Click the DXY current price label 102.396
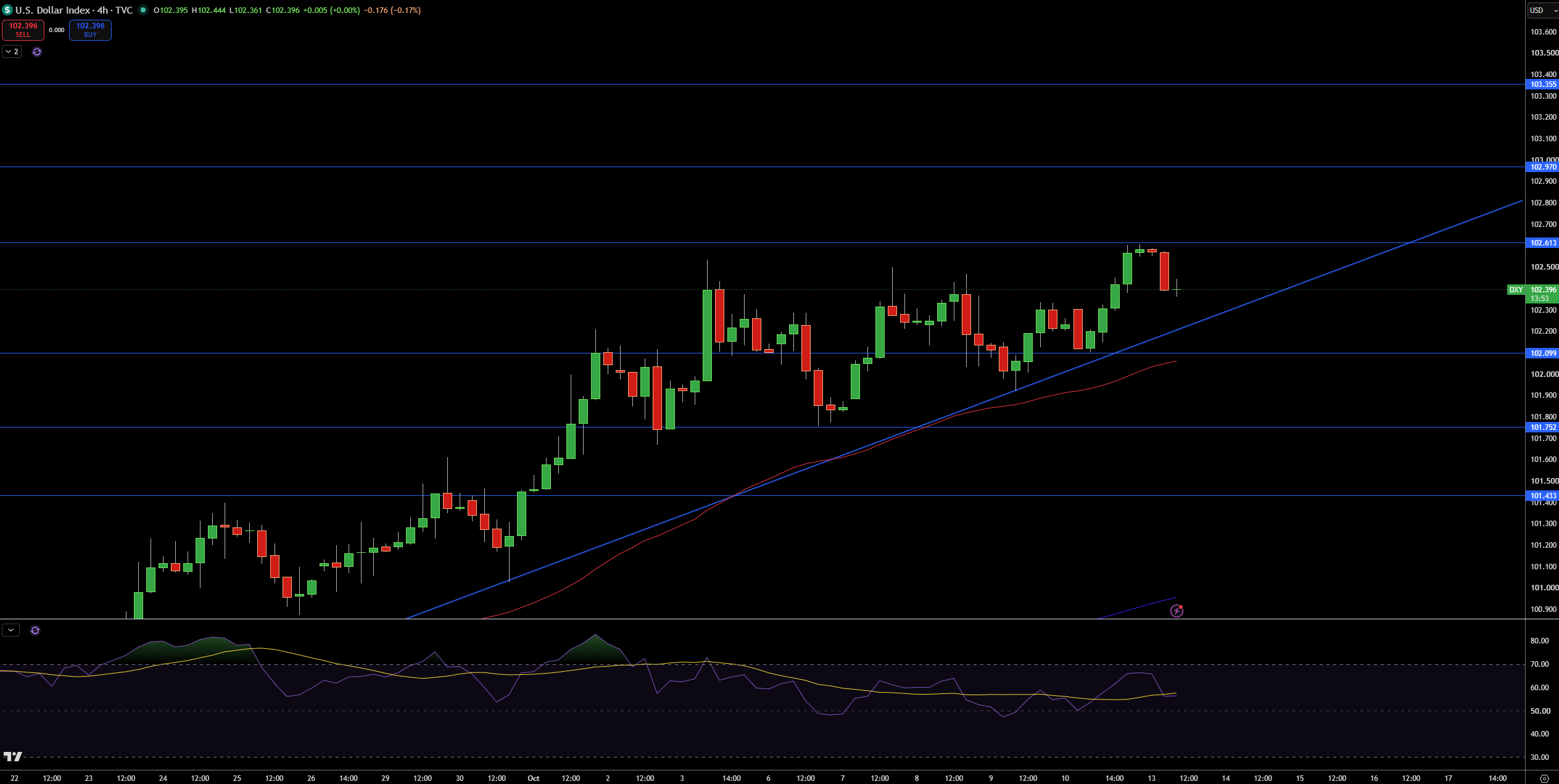1559x784 pixels. tap(1533, 290)
